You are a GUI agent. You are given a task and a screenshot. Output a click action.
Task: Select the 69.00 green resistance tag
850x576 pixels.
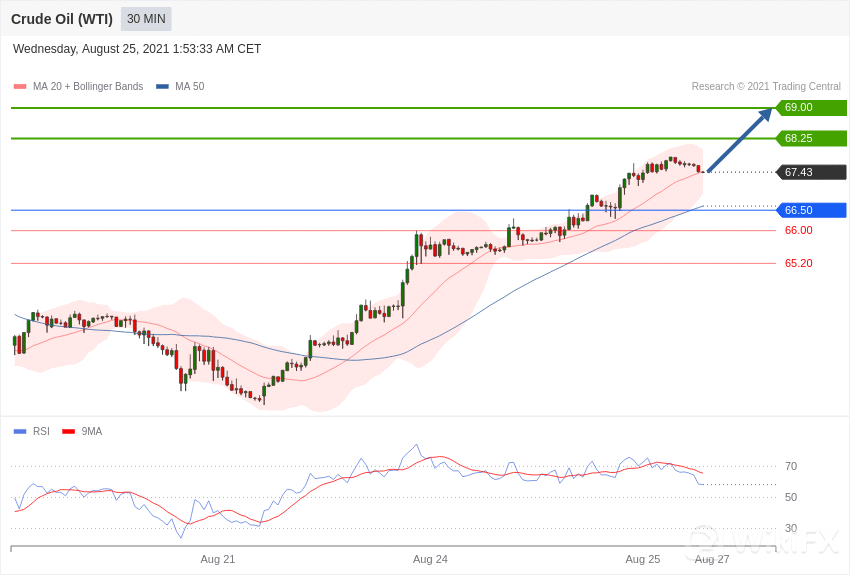(811, 108)
